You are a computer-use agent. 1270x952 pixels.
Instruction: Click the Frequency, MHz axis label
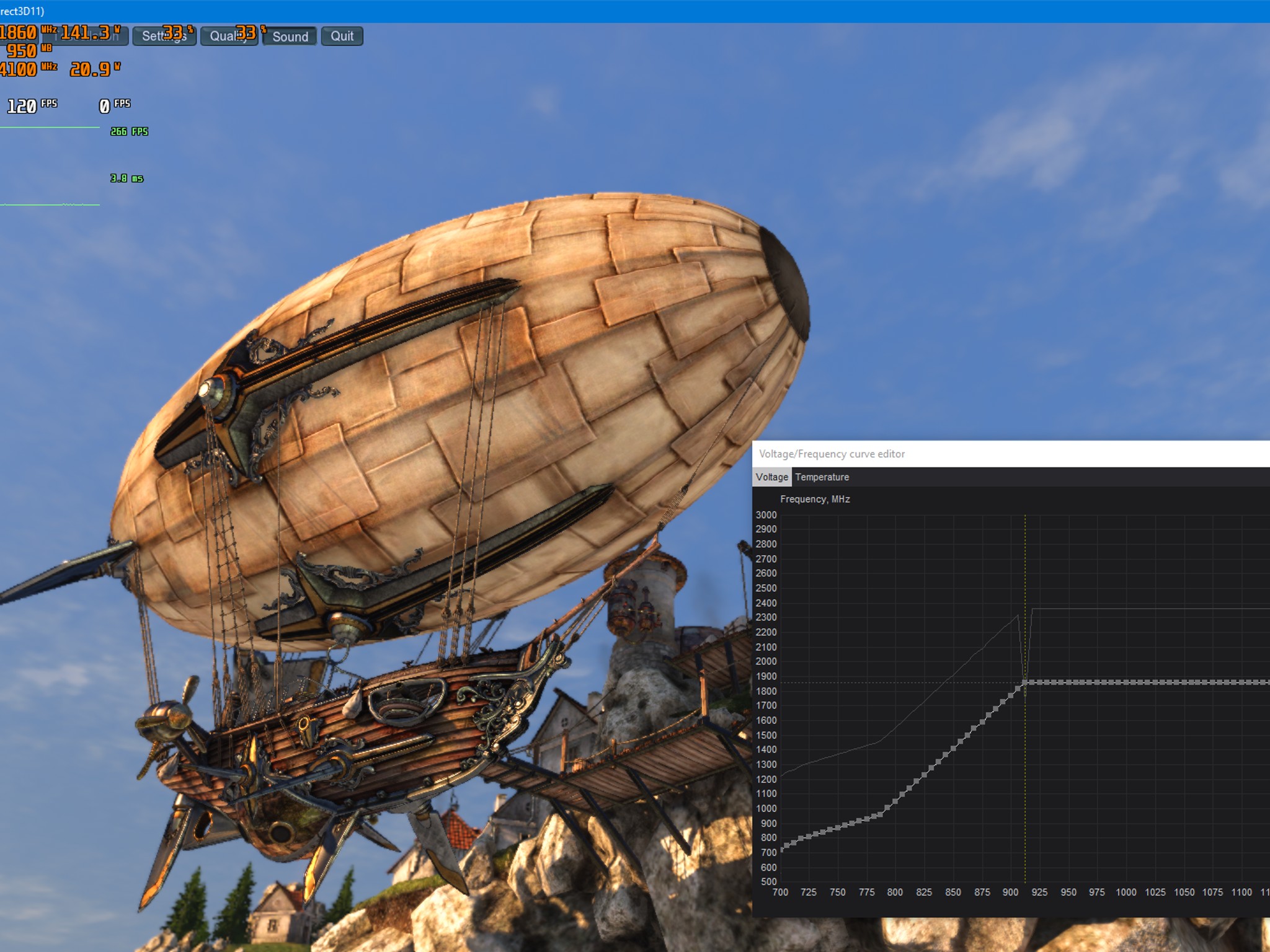point(815,499)
